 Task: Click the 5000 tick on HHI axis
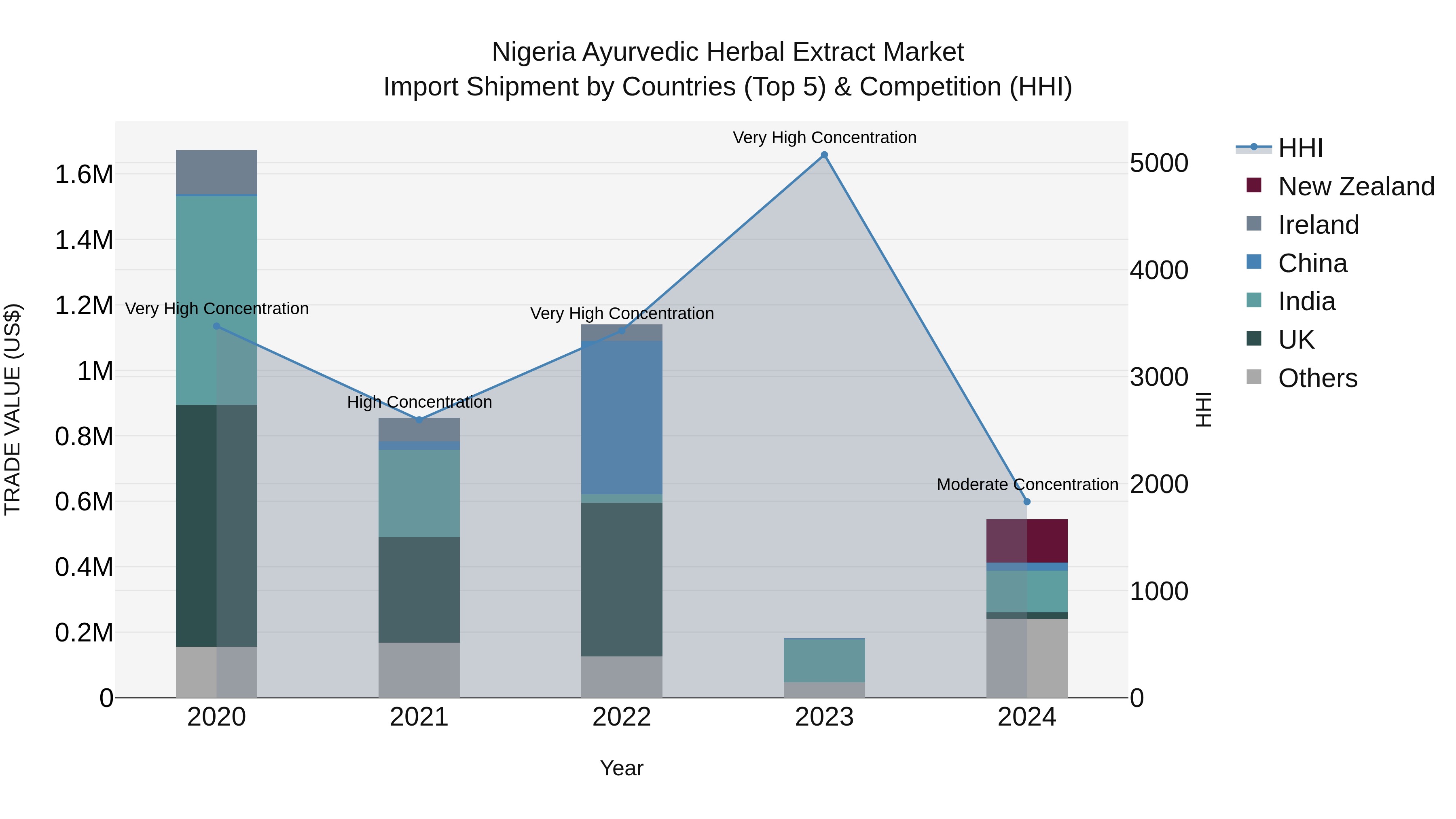pyautogui.click(x=1159, y=163)
